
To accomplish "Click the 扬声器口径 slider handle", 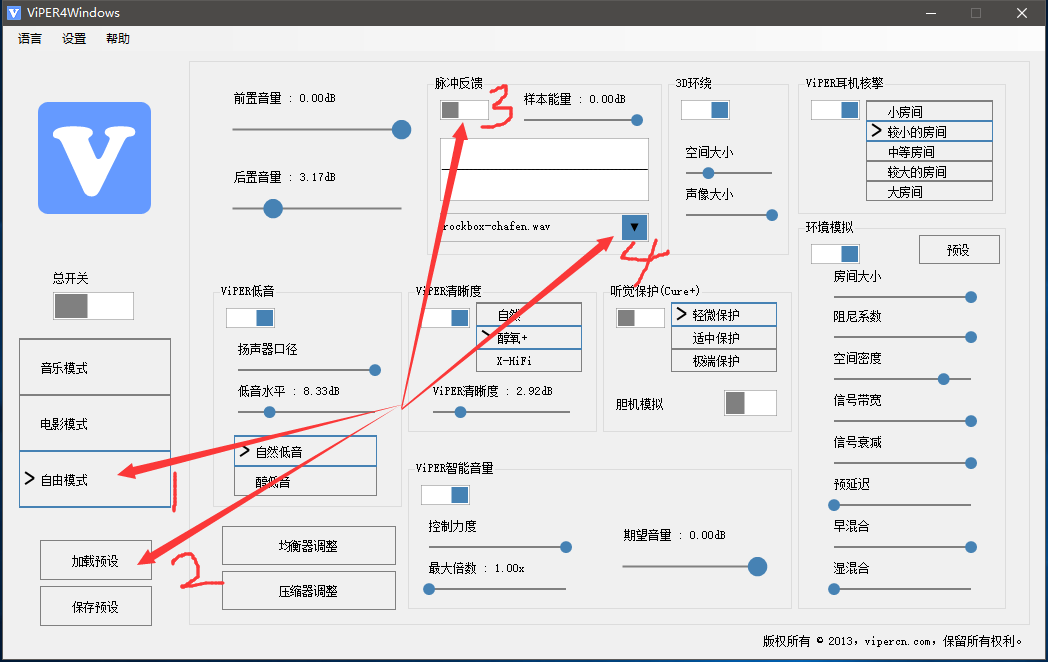I will tap(375, 370).
